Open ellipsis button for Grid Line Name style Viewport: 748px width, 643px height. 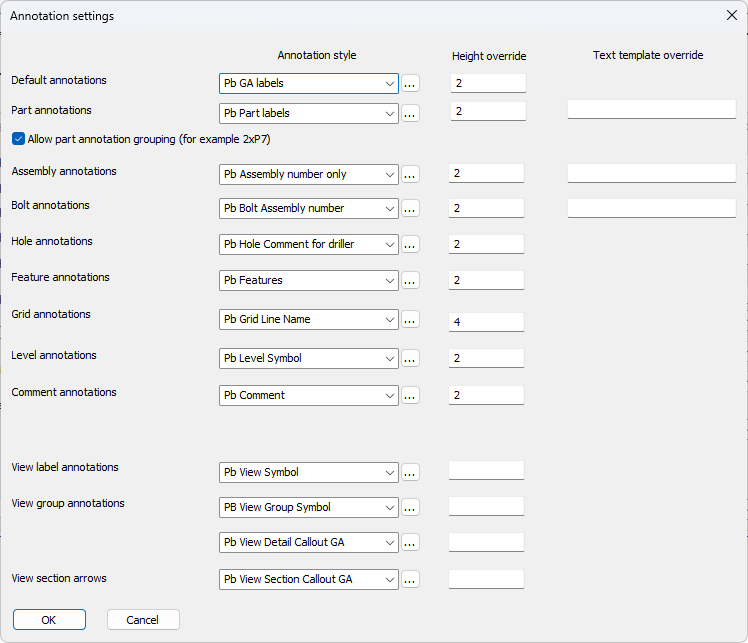(410, 320)
